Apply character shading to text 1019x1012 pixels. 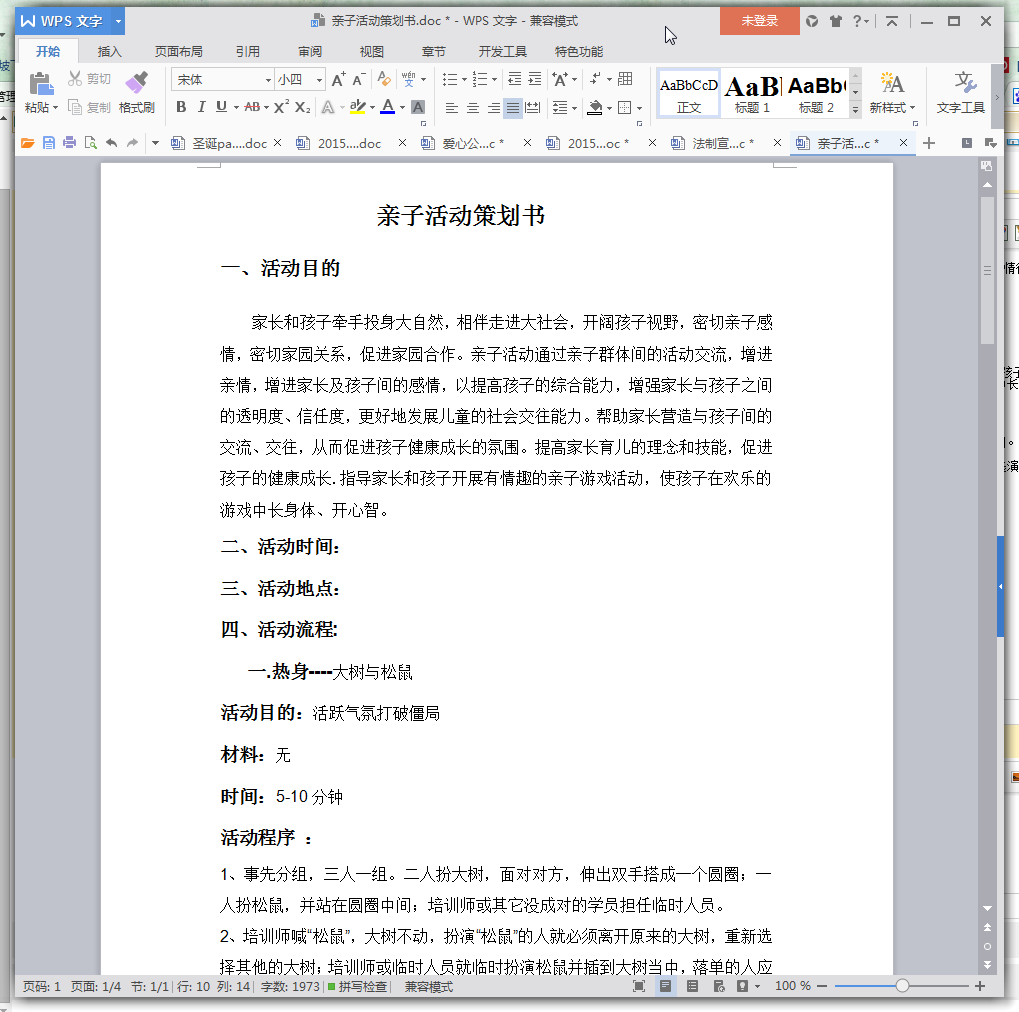[x=418, y=107]
